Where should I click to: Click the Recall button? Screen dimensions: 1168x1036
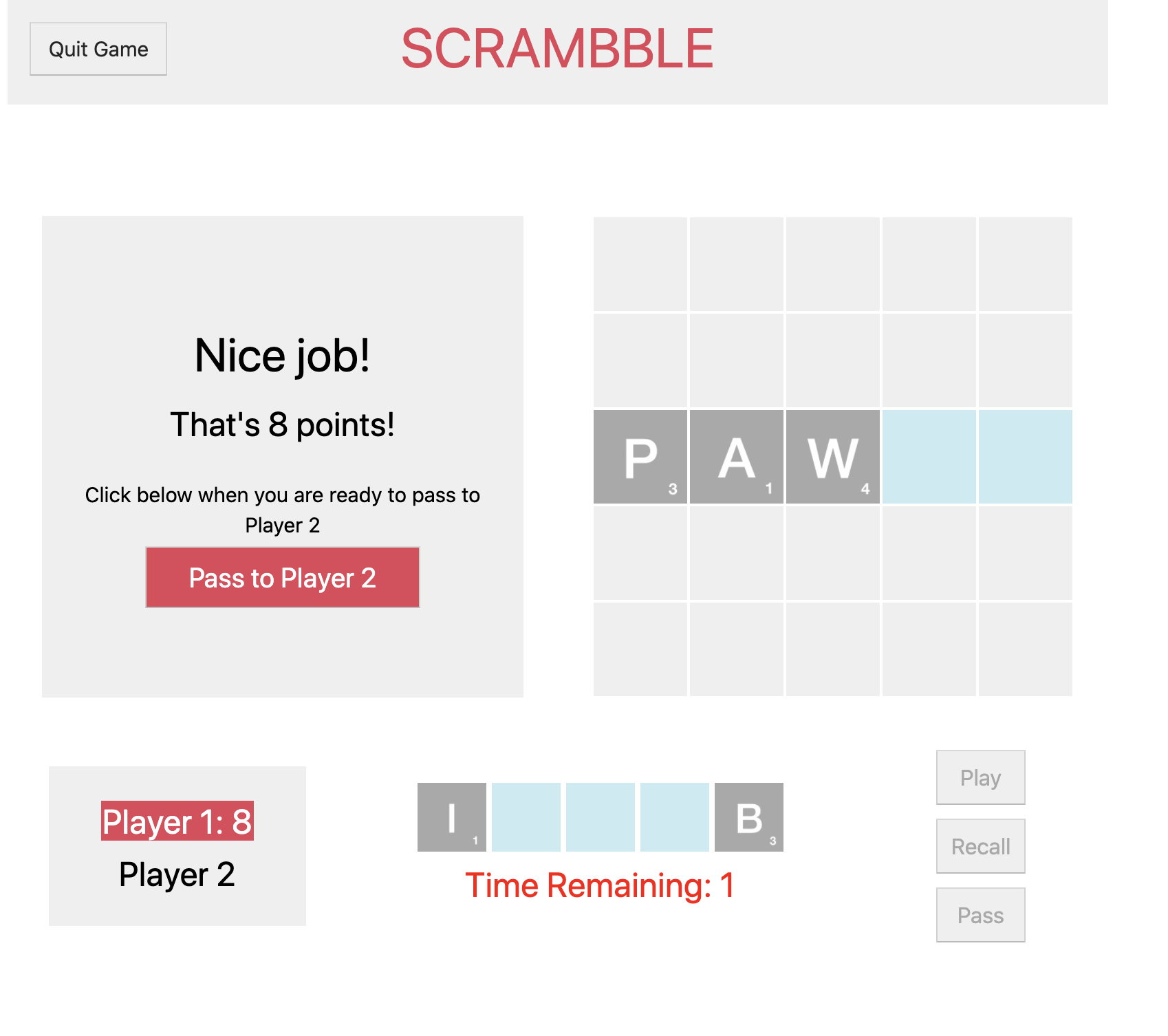[981, 846]
